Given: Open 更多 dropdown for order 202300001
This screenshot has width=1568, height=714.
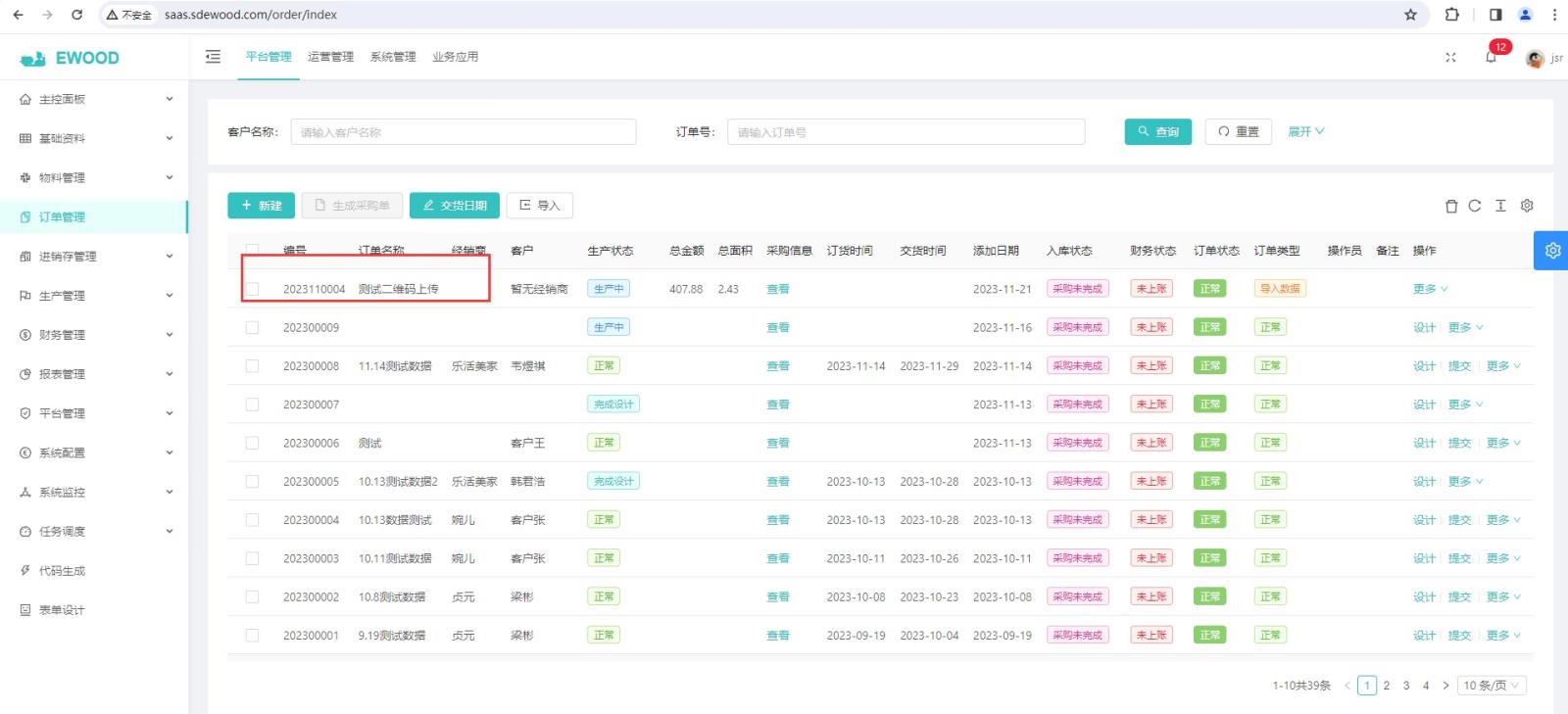Looking at the screenshot, I should coord(1503,636).
